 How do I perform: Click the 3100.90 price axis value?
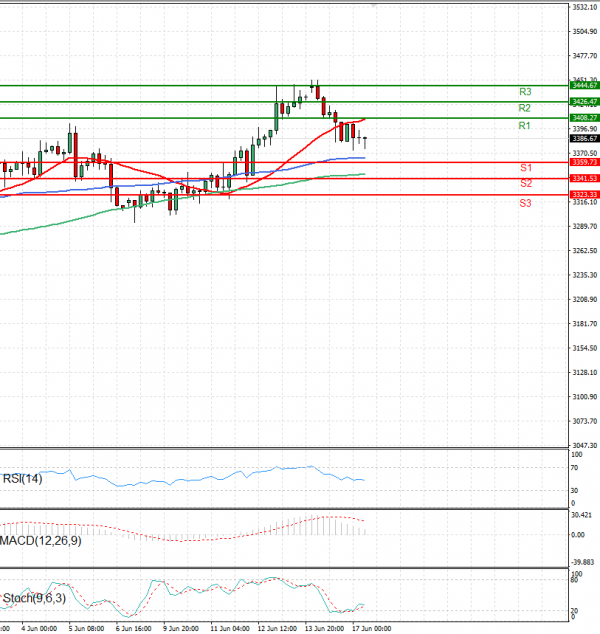(585, 397)
